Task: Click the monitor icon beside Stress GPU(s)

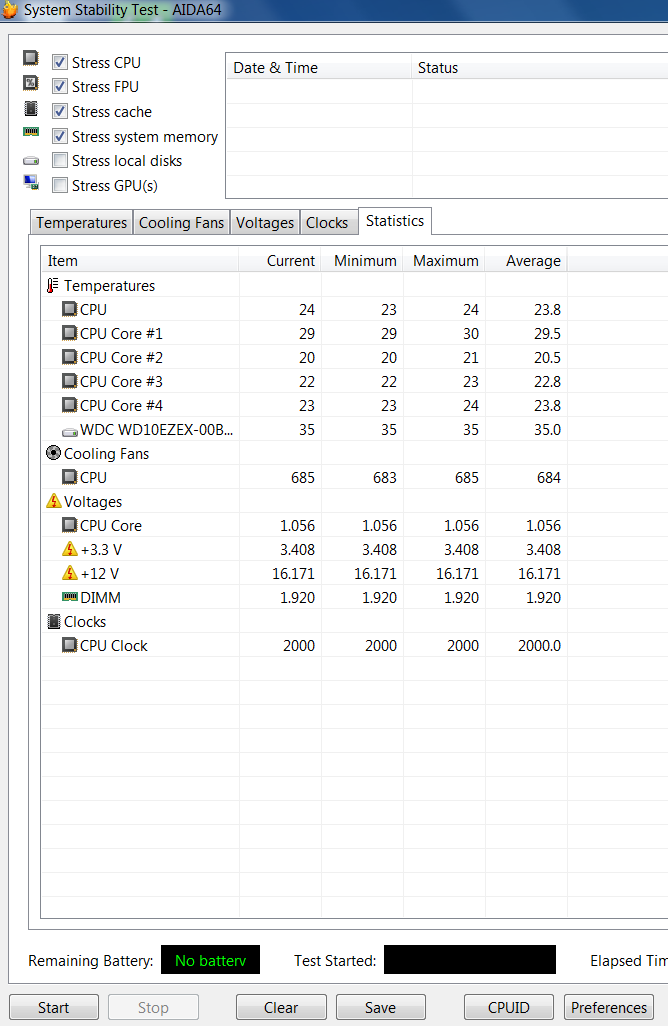Action: (31, 183)
